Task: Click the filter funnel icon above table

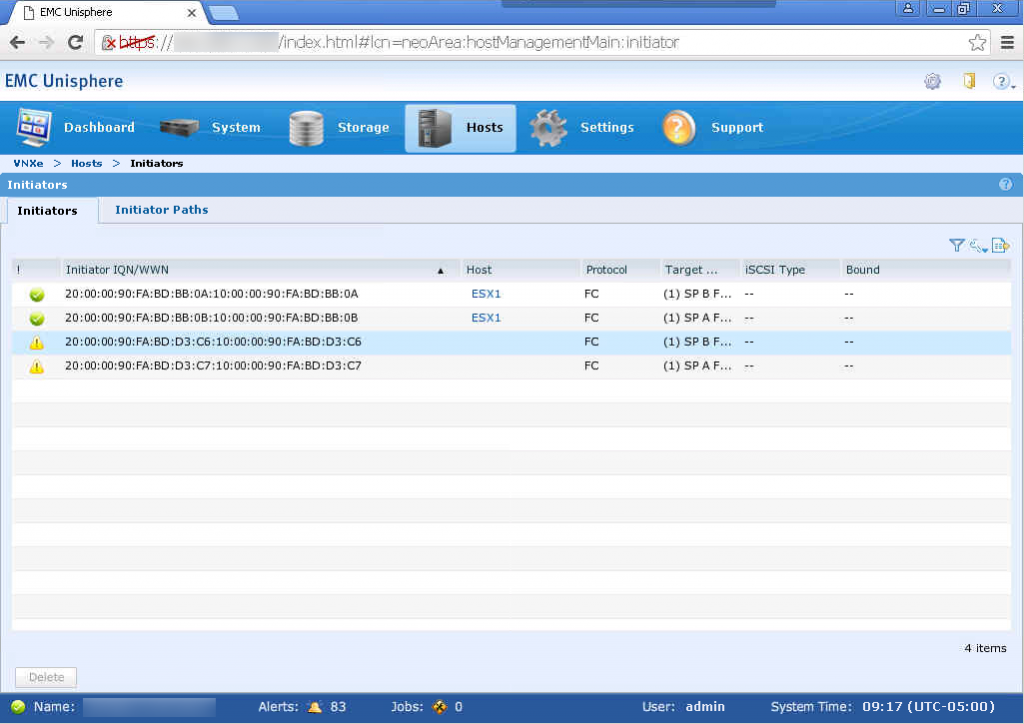Action: [x=956, y=245]
